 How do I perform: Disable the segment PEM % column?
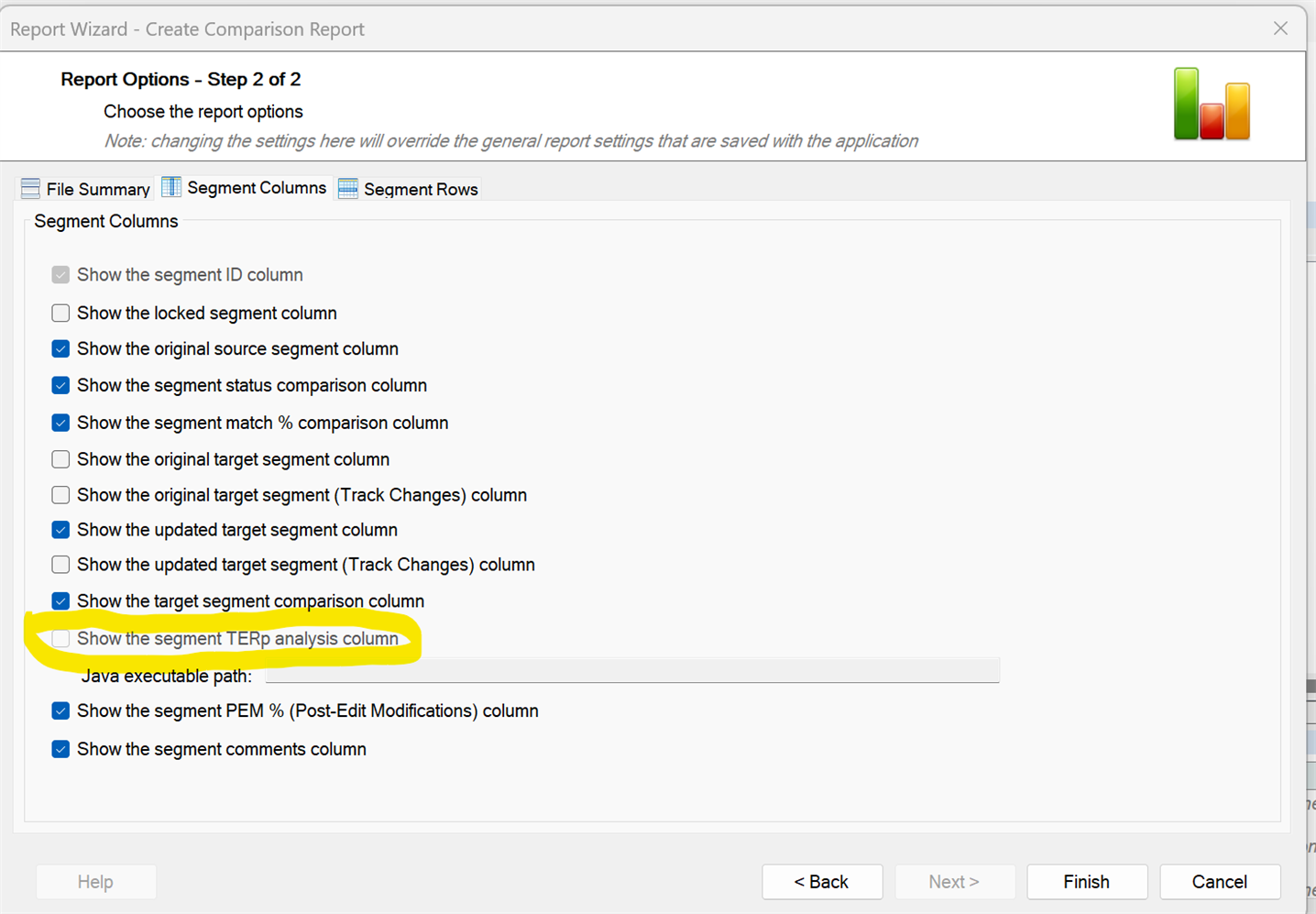click(60, 710)
